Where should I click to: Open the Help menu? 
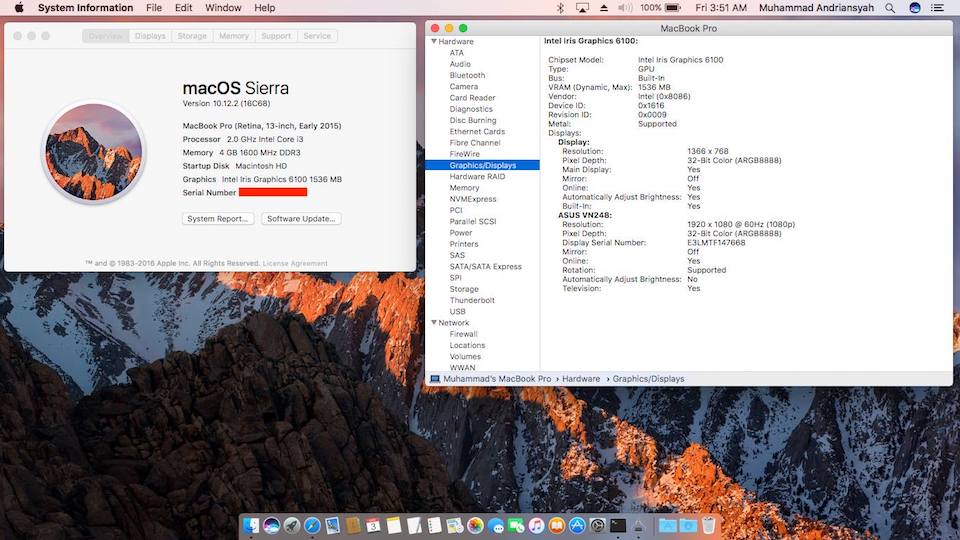pyautogui.click(x=264, y=8)
